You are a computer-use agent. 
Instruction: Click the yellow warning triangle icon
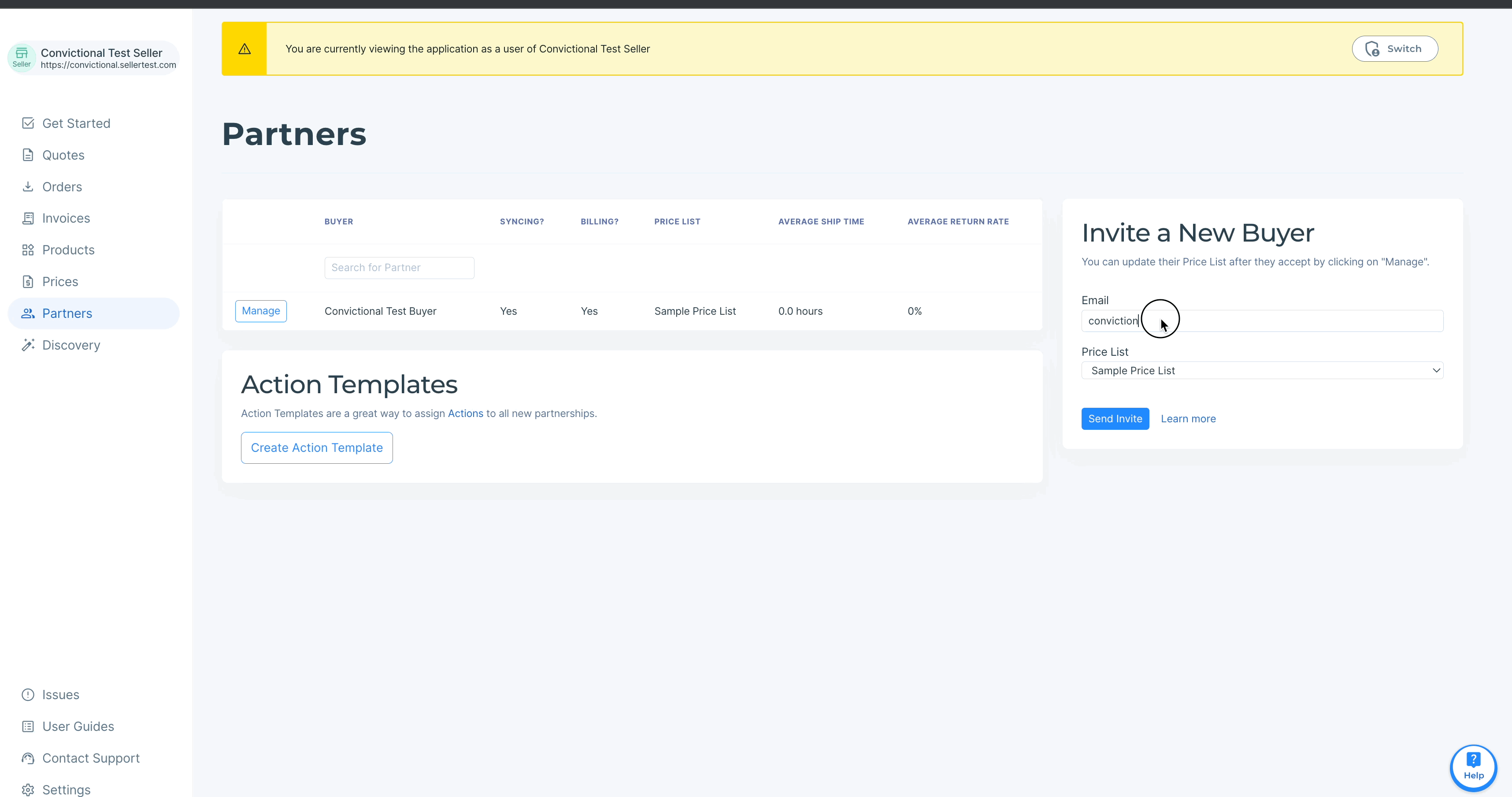(x=245, y=49)
